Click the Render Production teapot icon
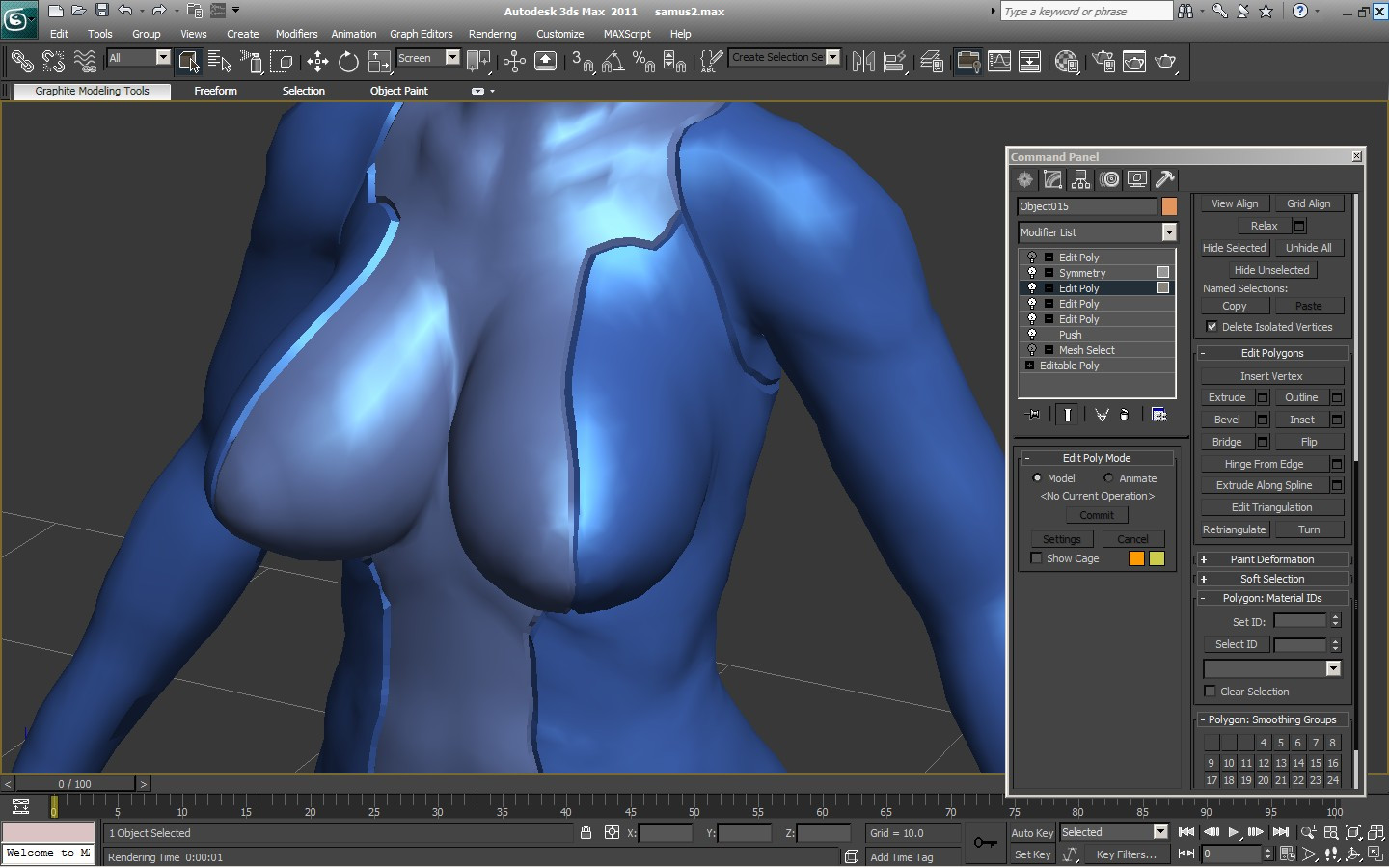Viewport: 1389px width, 868px height. pos(1165,62)
